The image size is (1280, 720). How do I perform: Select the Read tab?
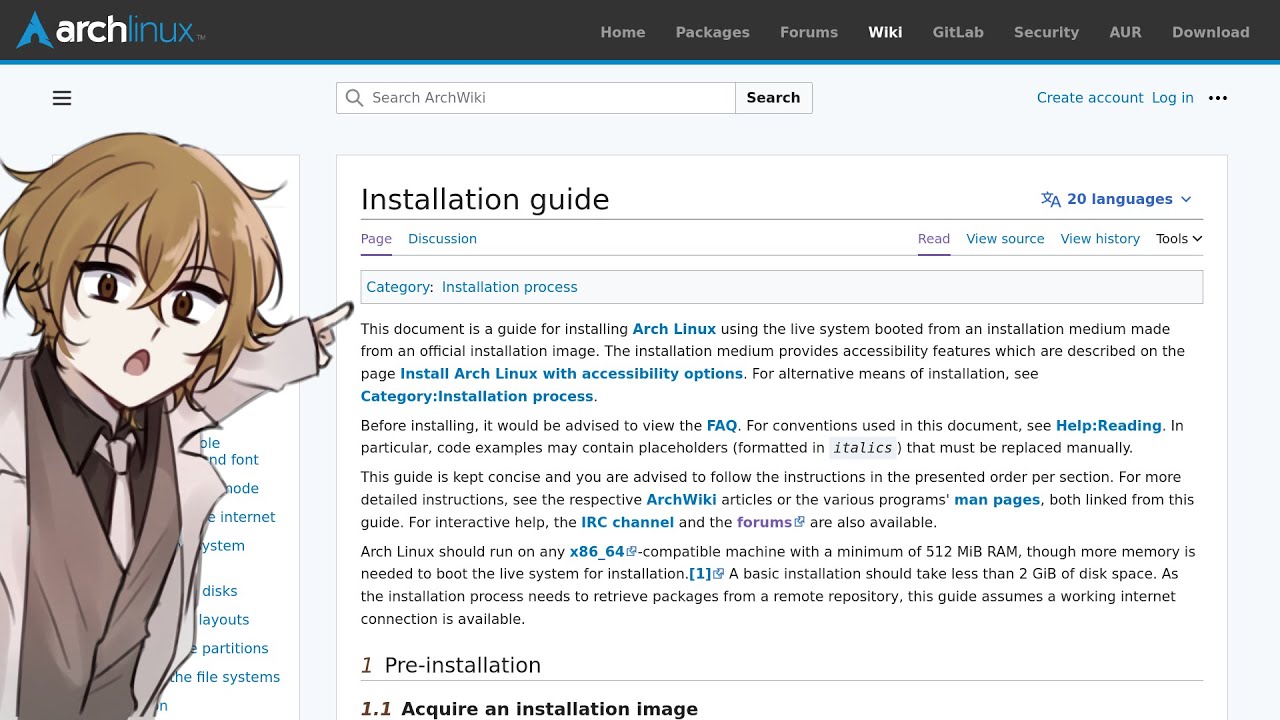[934, 239]
